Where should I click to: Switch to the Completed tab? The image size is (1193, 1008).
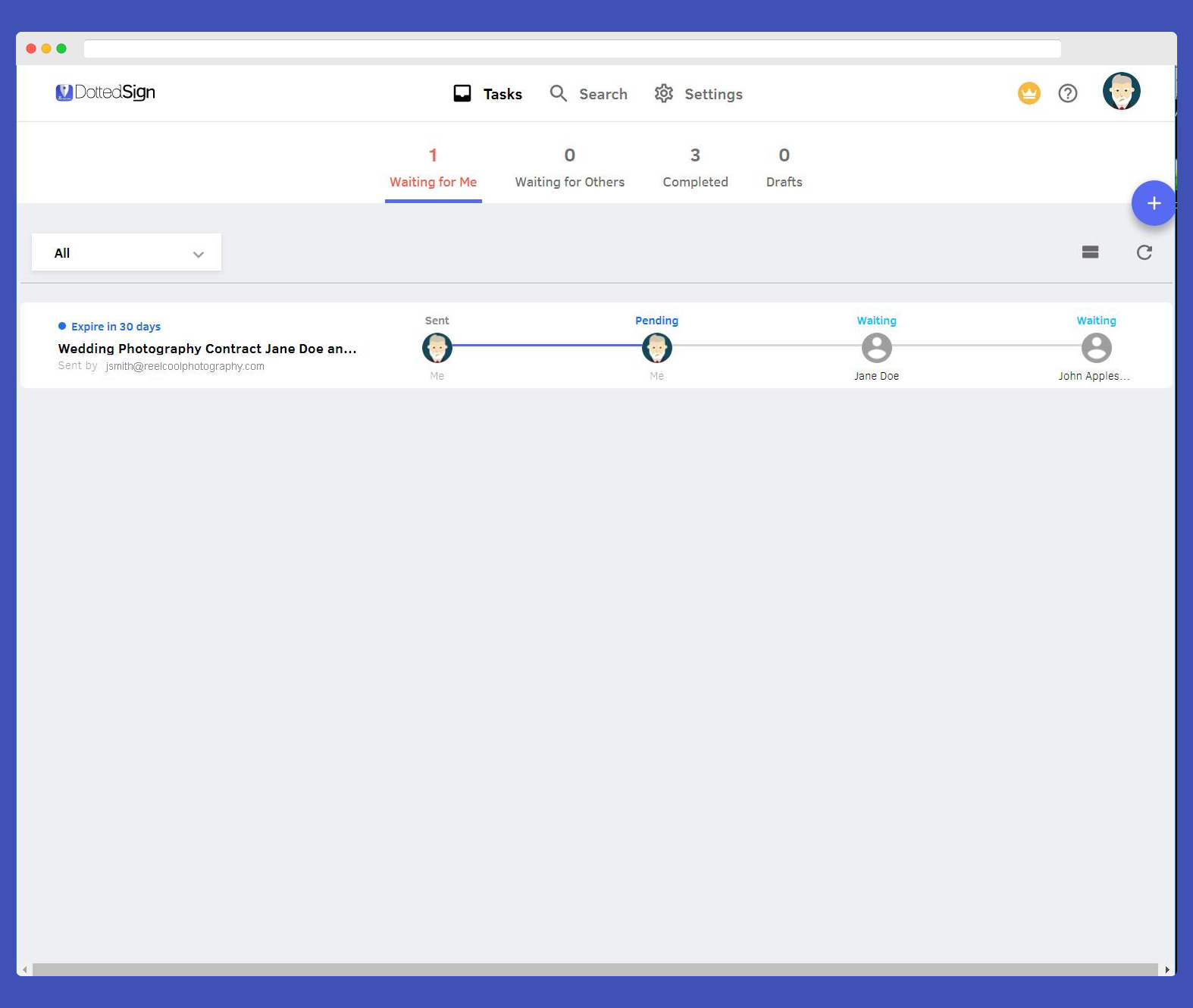pyautogui.click(x=695, y=168)
